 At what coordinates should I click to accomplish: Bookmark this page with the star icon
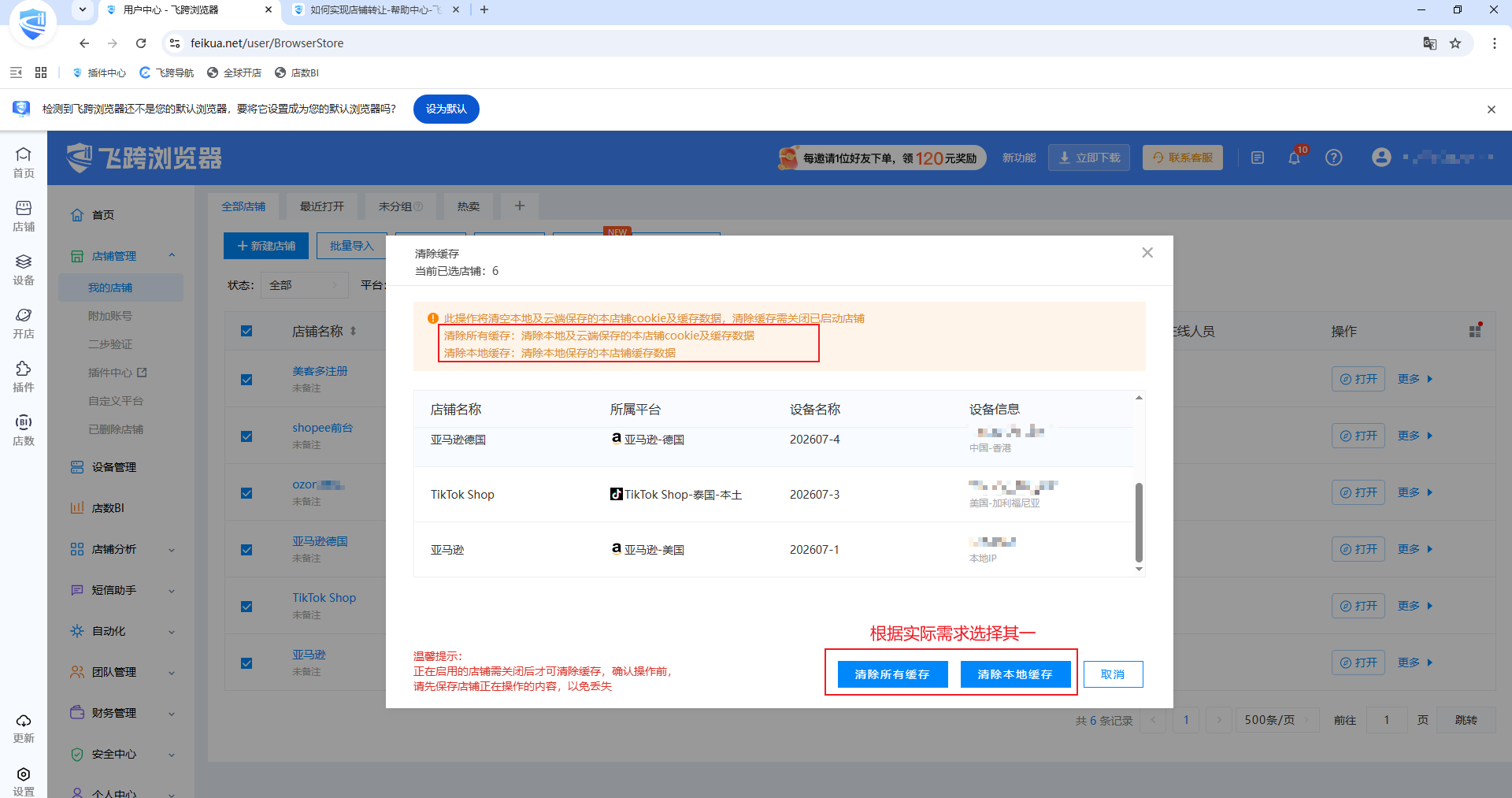click(x=1455, y=43)
